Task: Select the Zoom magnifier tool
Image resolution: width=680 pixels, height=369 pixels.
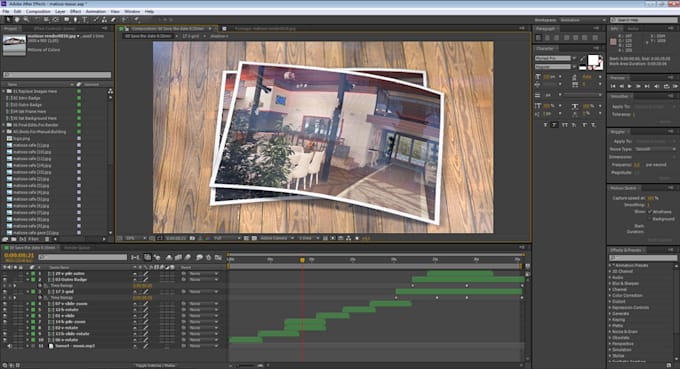Action: tap(26, 20)
